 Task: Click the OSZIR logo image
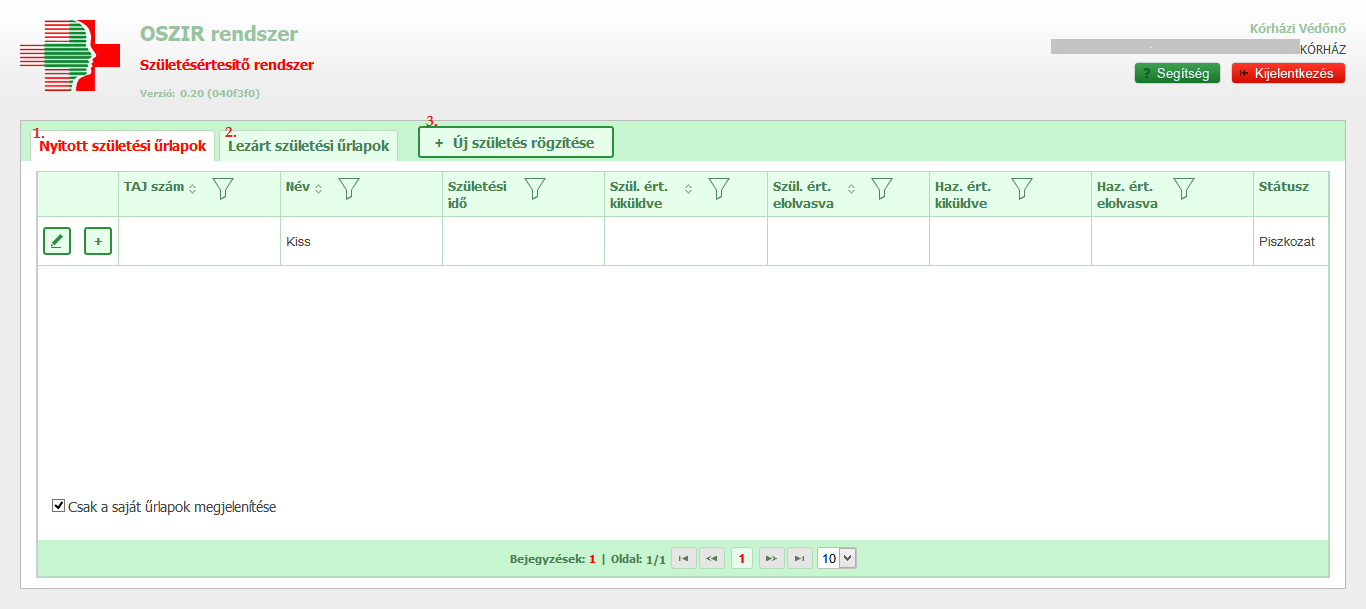click(x=68, y=56)
